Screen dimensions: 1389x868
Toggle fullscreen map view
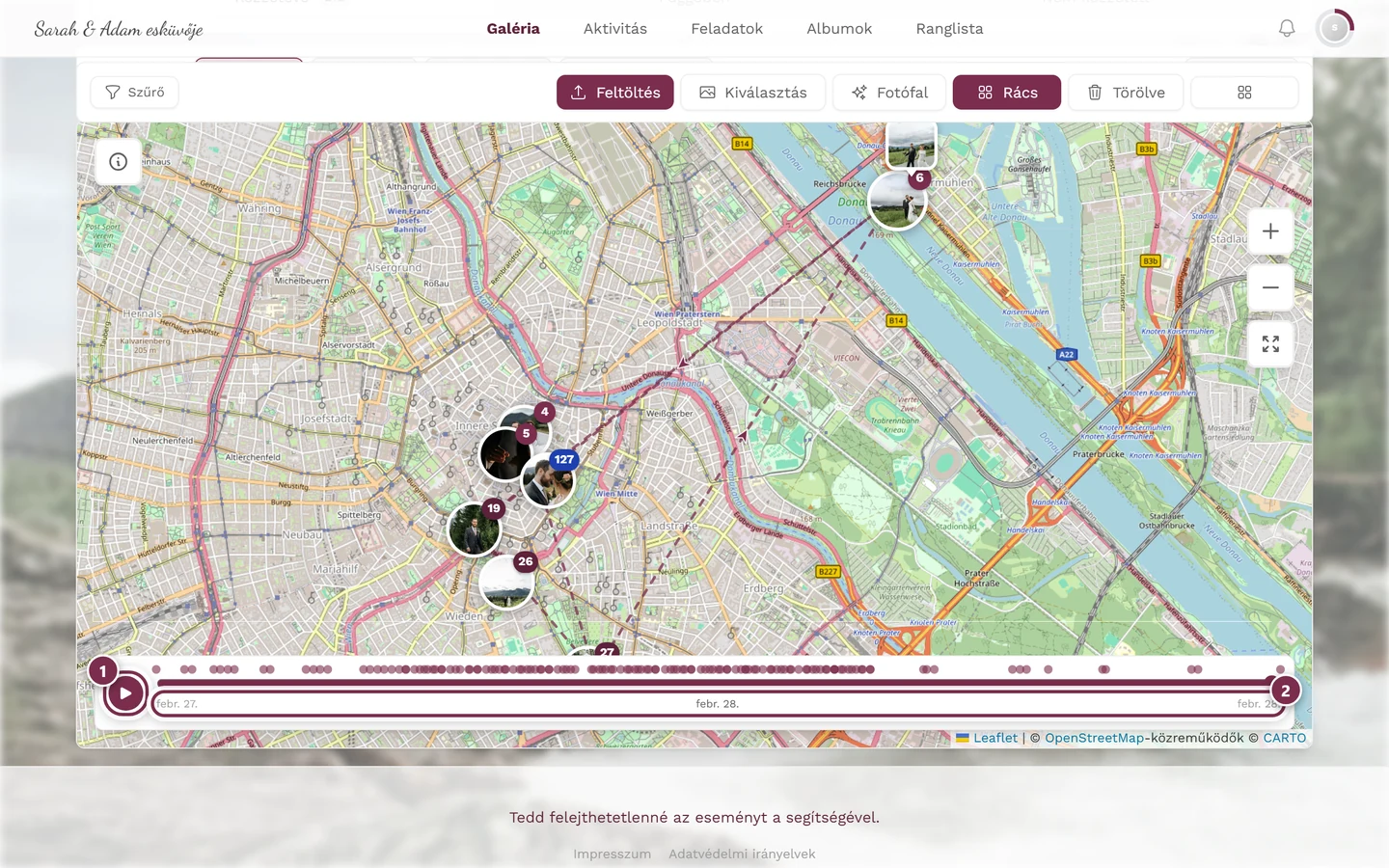coord(1270,344)
